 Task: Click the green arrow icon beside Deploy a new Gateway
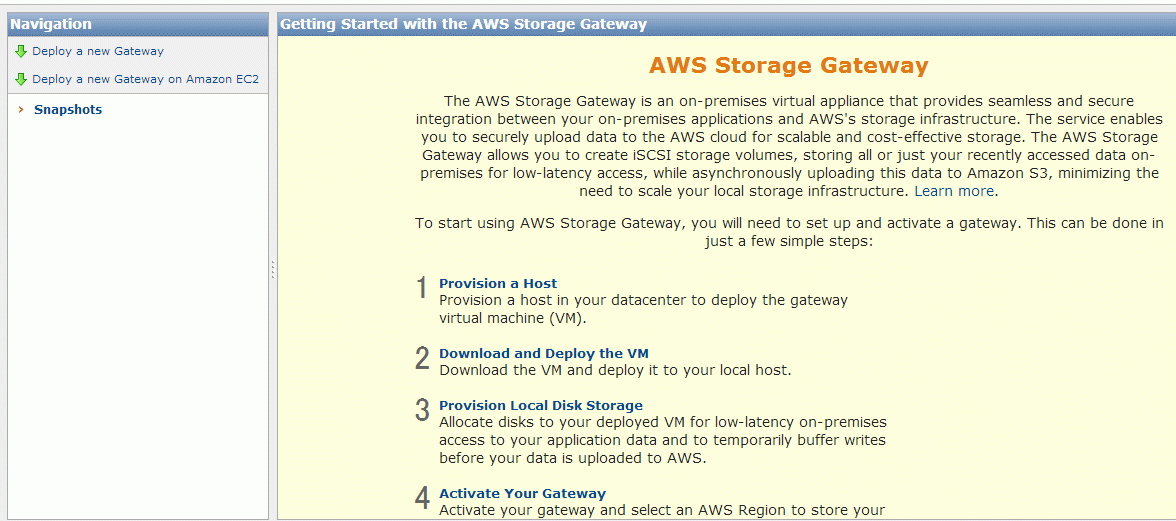(21, 52)
